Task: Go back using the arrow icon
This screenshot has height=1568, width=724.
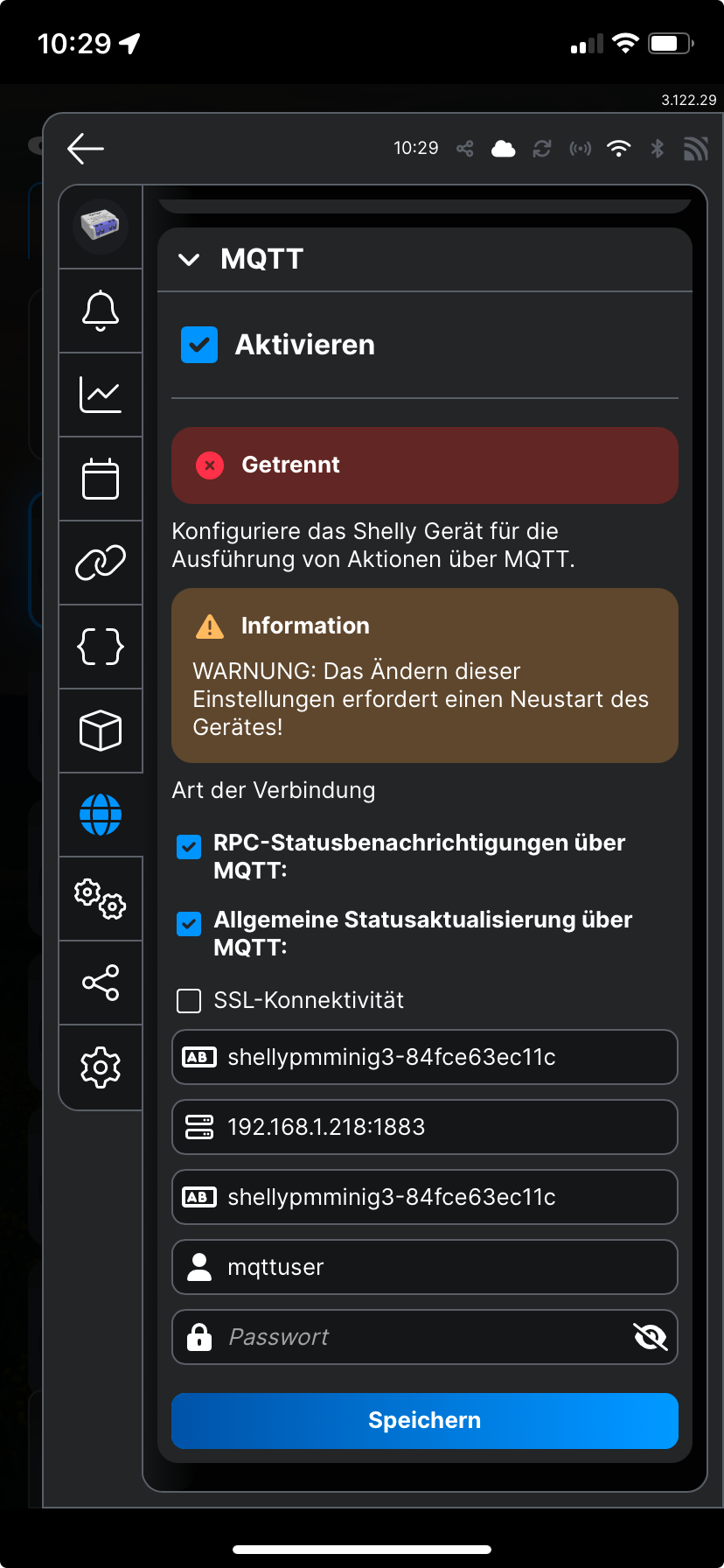Action: coord(86,149)
